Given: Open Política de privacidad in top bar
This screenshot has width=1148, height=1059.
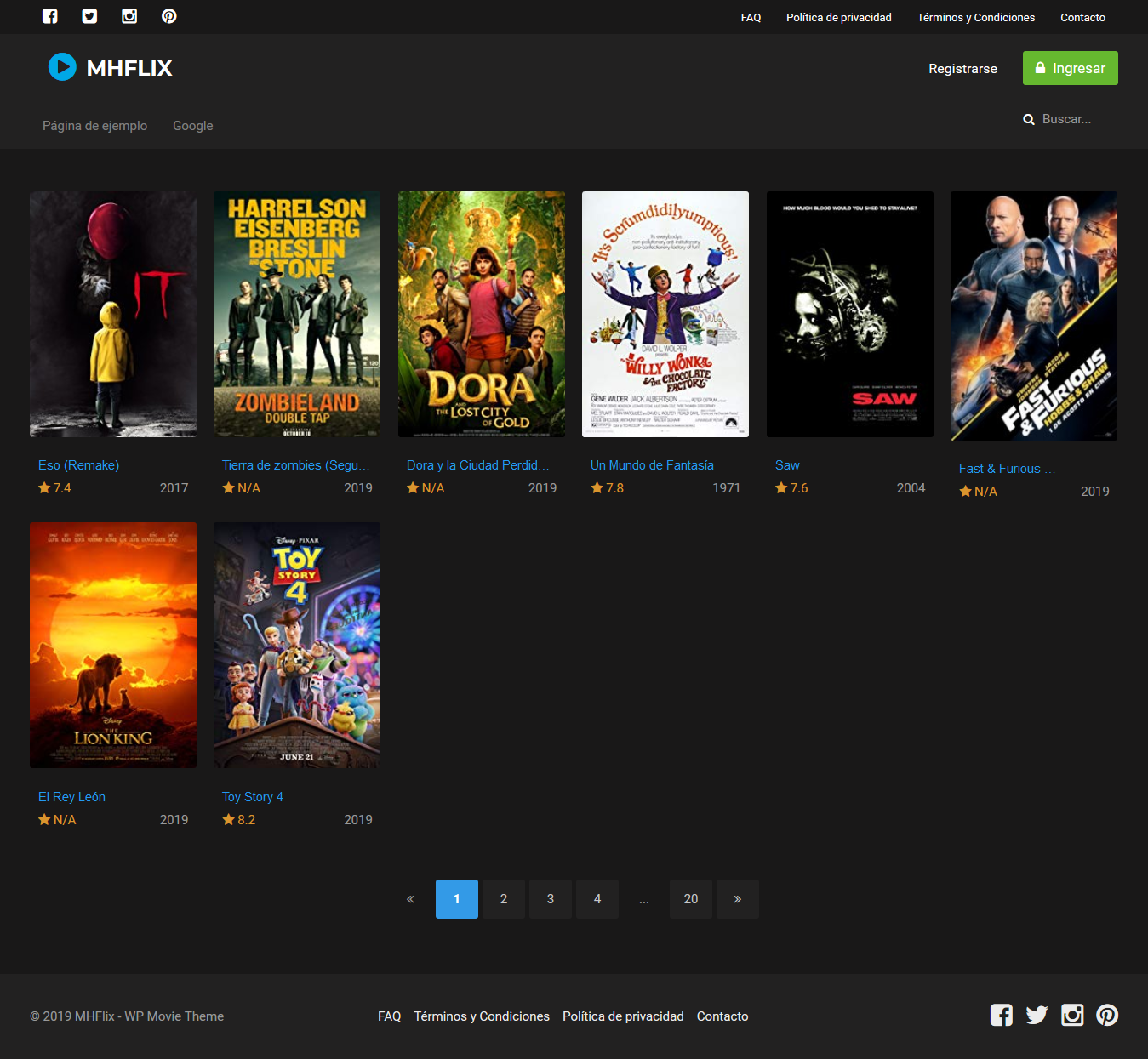Looking at the screenshot, I should point(839,17).
